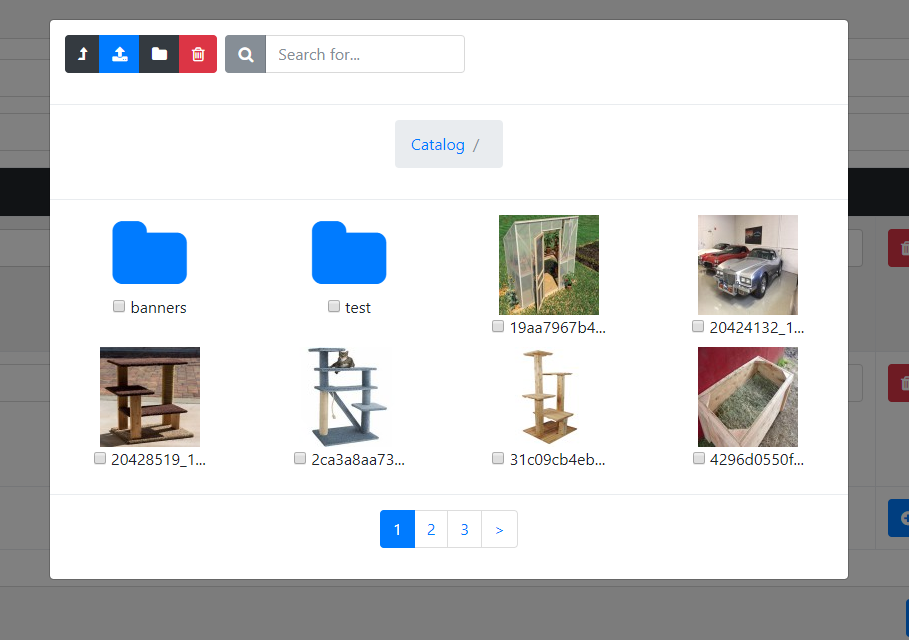Go to pagination page 2
This screenshot has width=909, height=640.
pos(431,529)
